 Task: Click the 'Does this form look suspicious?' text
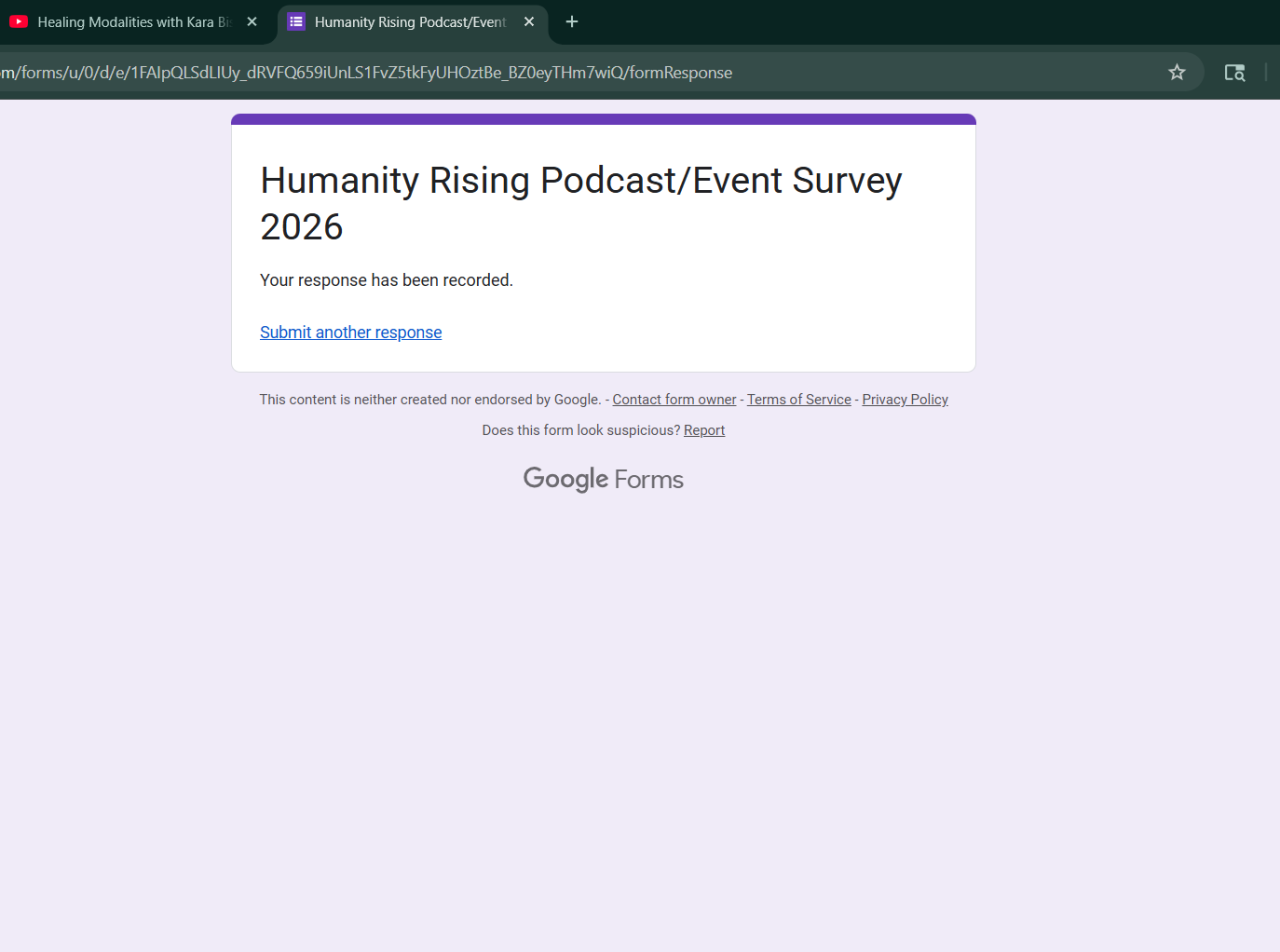coord(580,431)
